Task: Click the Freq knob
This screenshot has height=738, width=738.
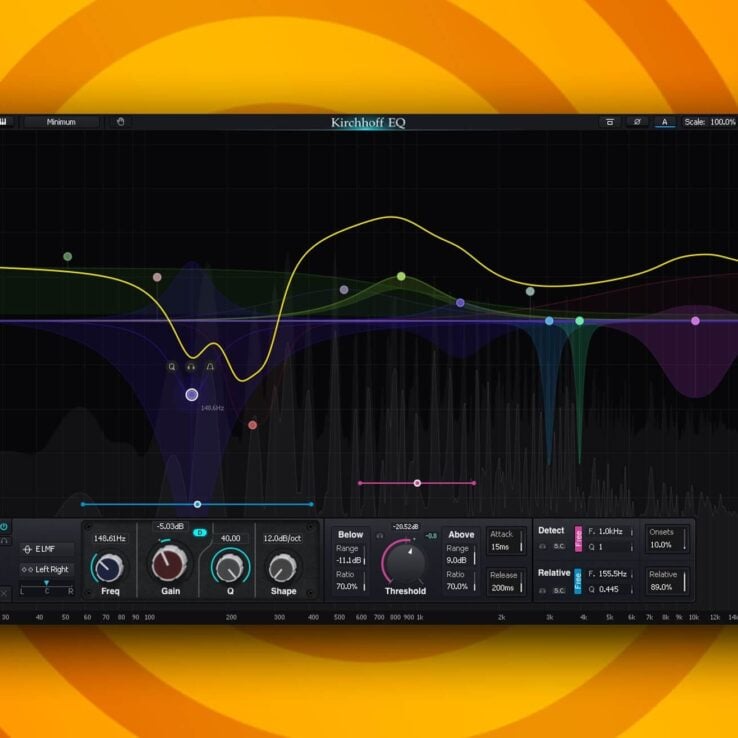Action: 109,567
